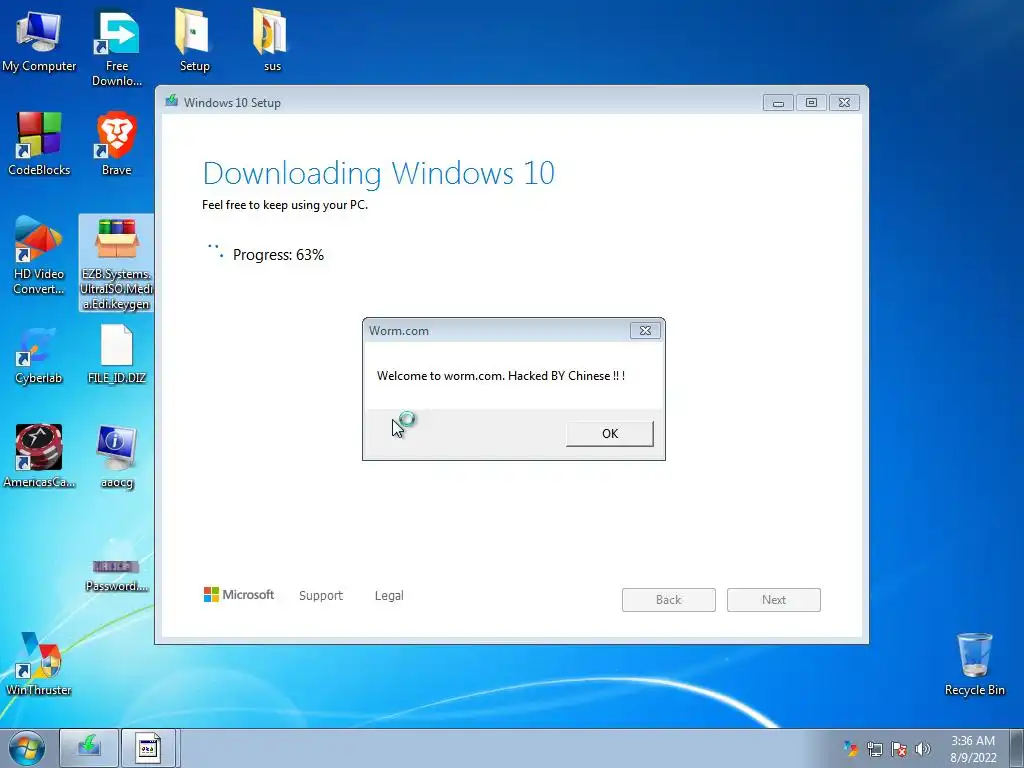Select the WinThruster shortcut icon
Image resolution: width=1024 pixels, height=768 pixels.
coord(39,663)
